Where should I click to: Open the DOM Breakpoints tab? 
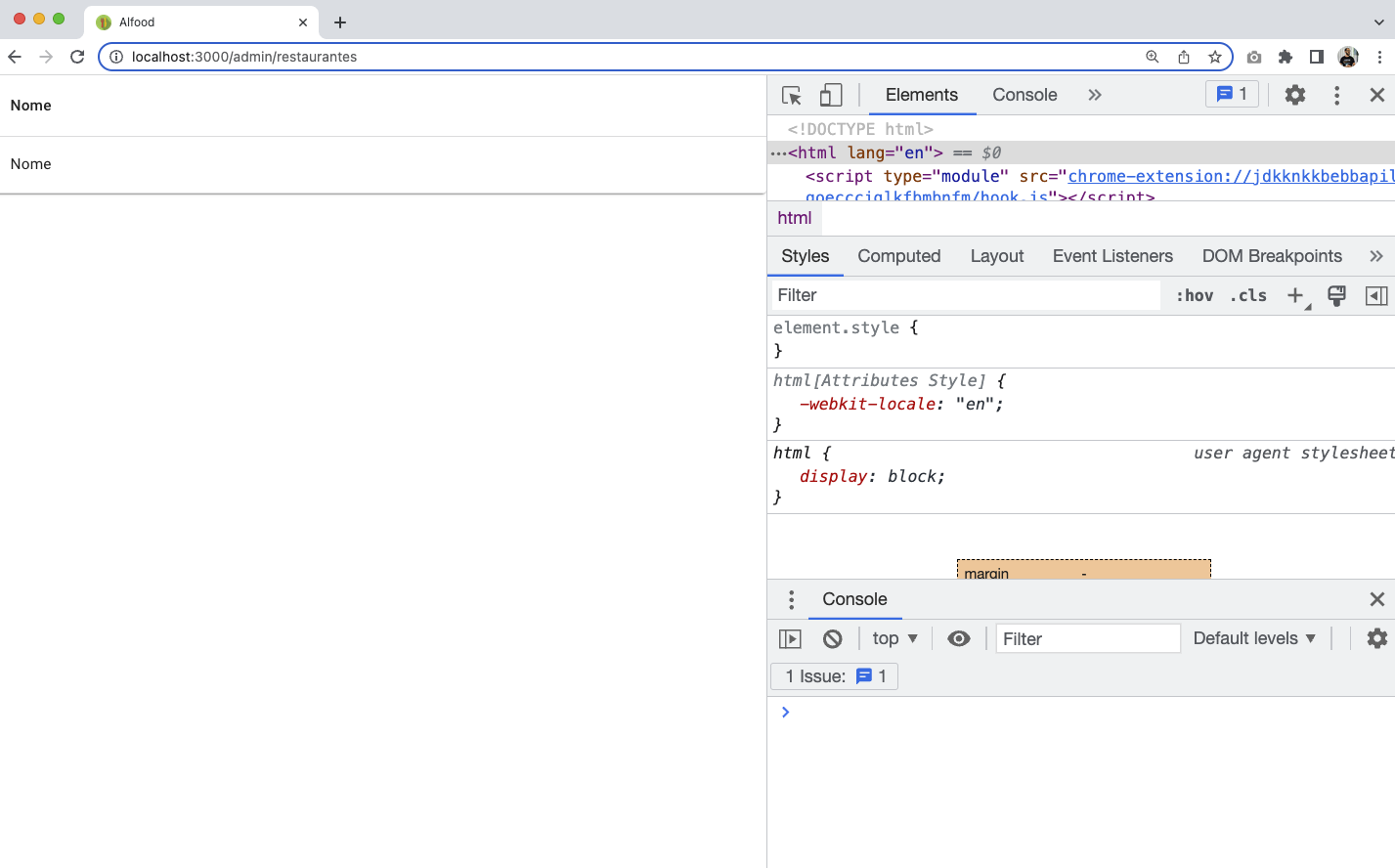point(1272,256)
